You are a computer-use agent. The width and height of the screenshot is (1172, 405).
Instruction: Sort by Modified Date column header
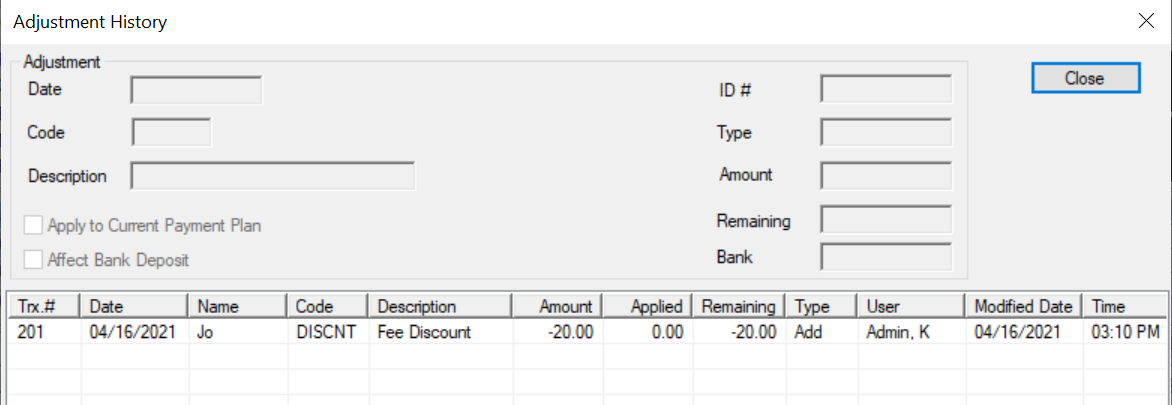[1023, 307]
